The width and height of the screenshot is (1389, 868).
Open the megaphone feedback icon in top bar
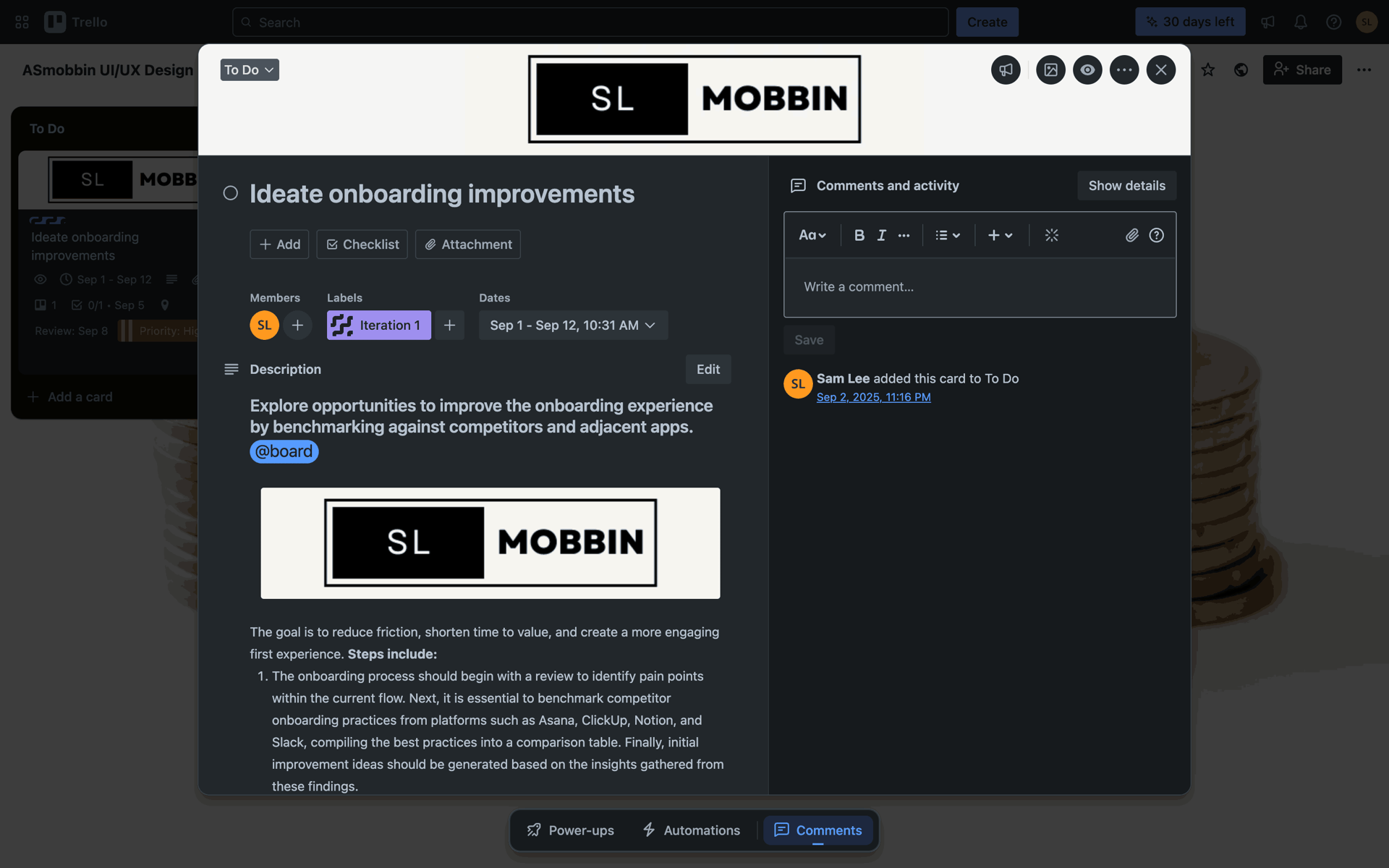click(1267, 22)
